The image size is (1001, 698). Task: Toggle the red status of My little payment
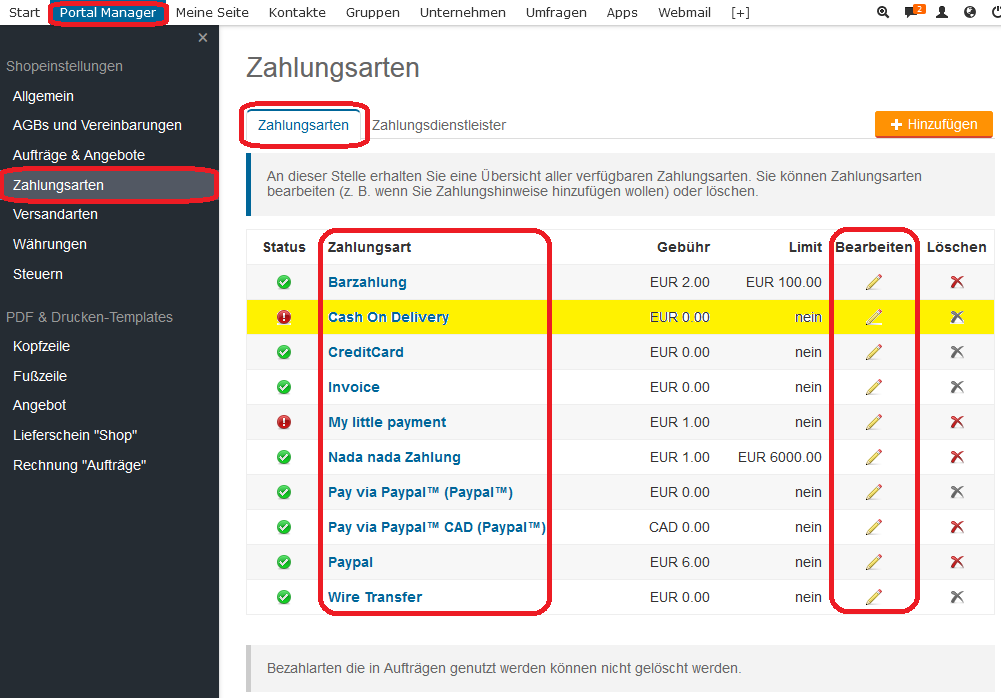point(284,422)
